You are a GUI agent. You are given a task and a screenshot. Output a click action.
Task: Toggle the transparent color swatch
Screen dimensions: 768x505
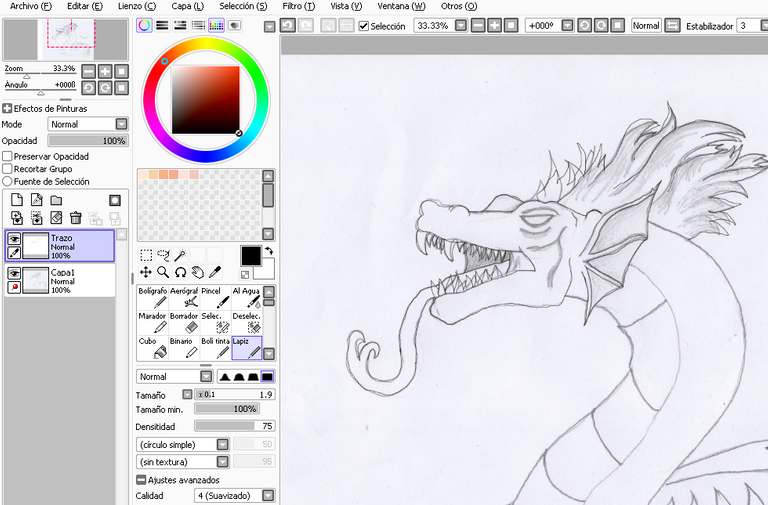click(245, 274)
